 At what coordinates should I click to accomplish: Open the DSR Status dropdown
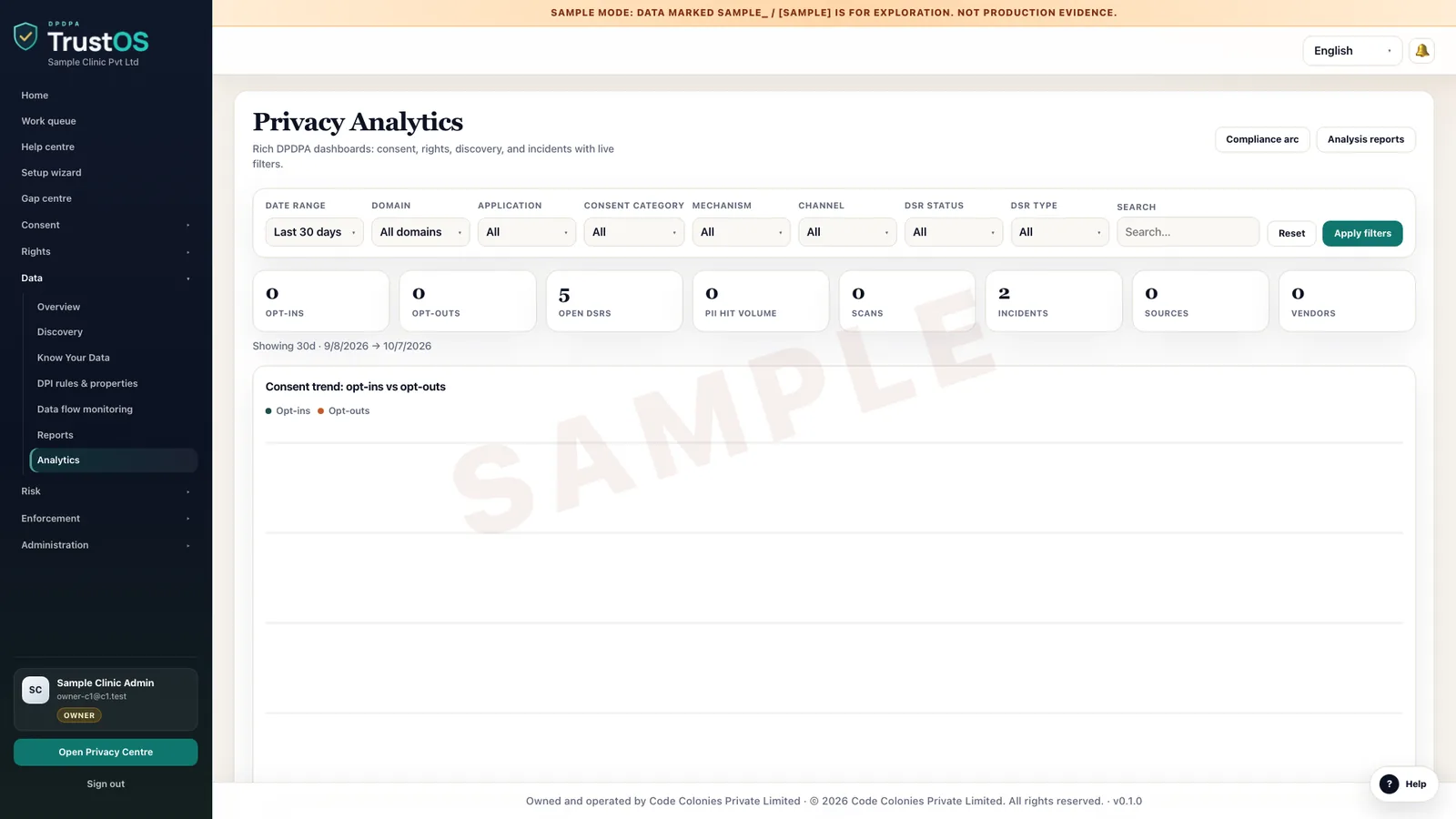pos(954,232)
